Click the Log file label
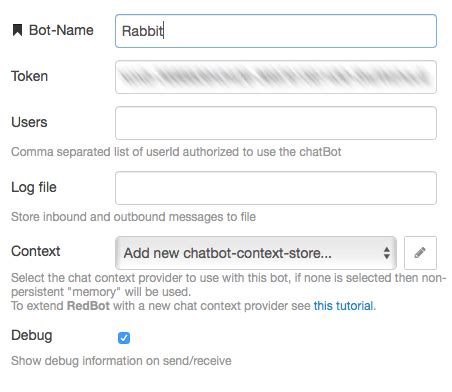The image size is (452, 392). click(x=34, y=187)
